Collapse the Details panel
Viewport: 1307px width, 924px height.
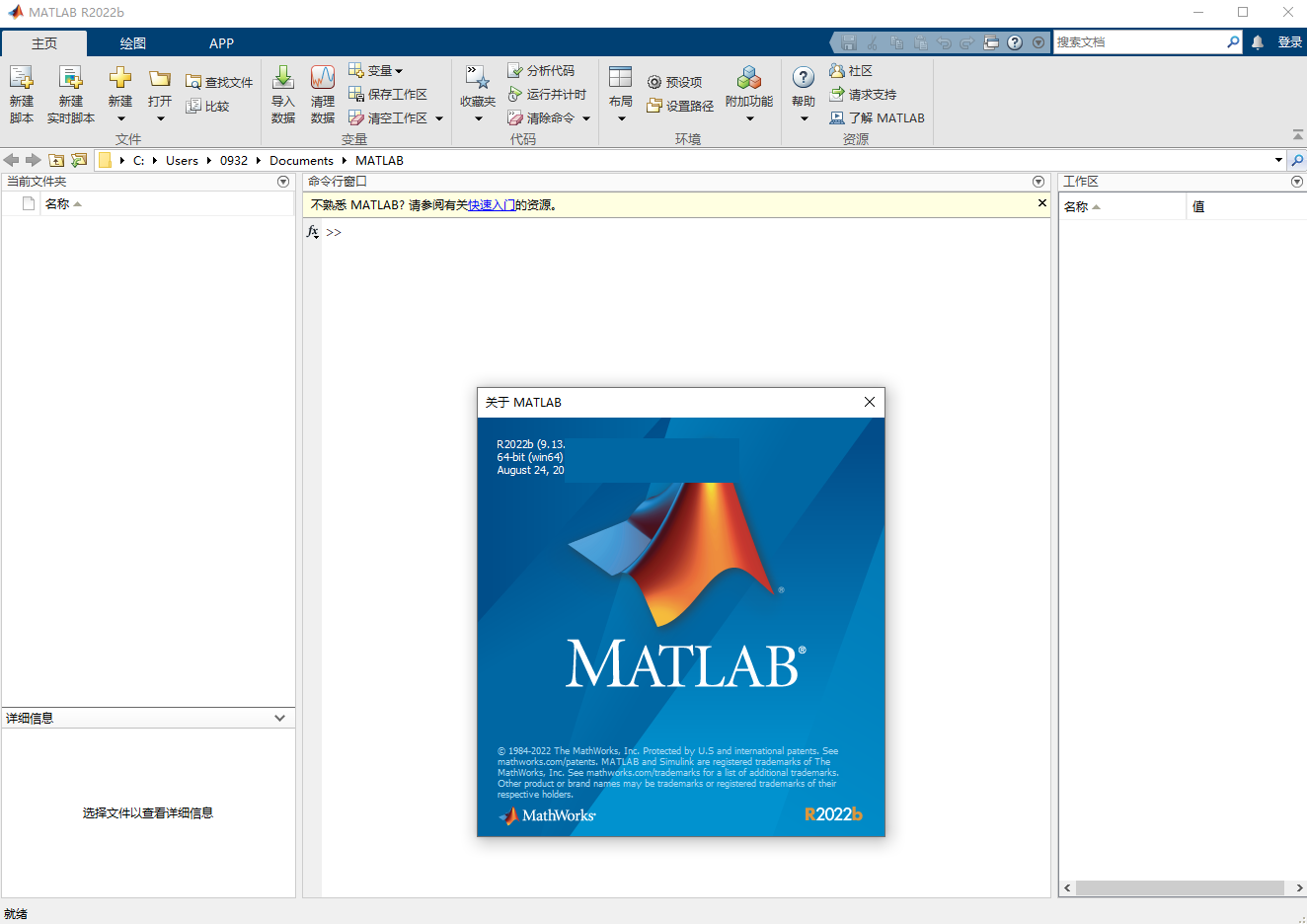click(x=279, y=718)
